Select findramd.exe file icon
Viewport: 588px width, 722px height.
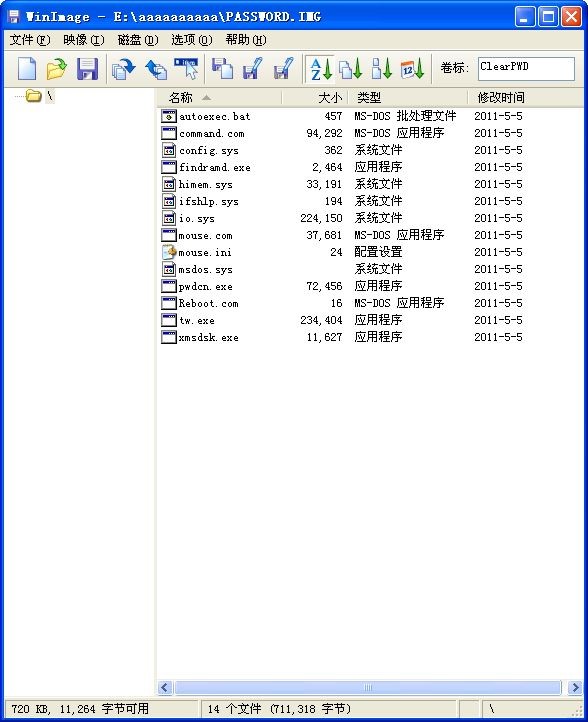(169, 167)
